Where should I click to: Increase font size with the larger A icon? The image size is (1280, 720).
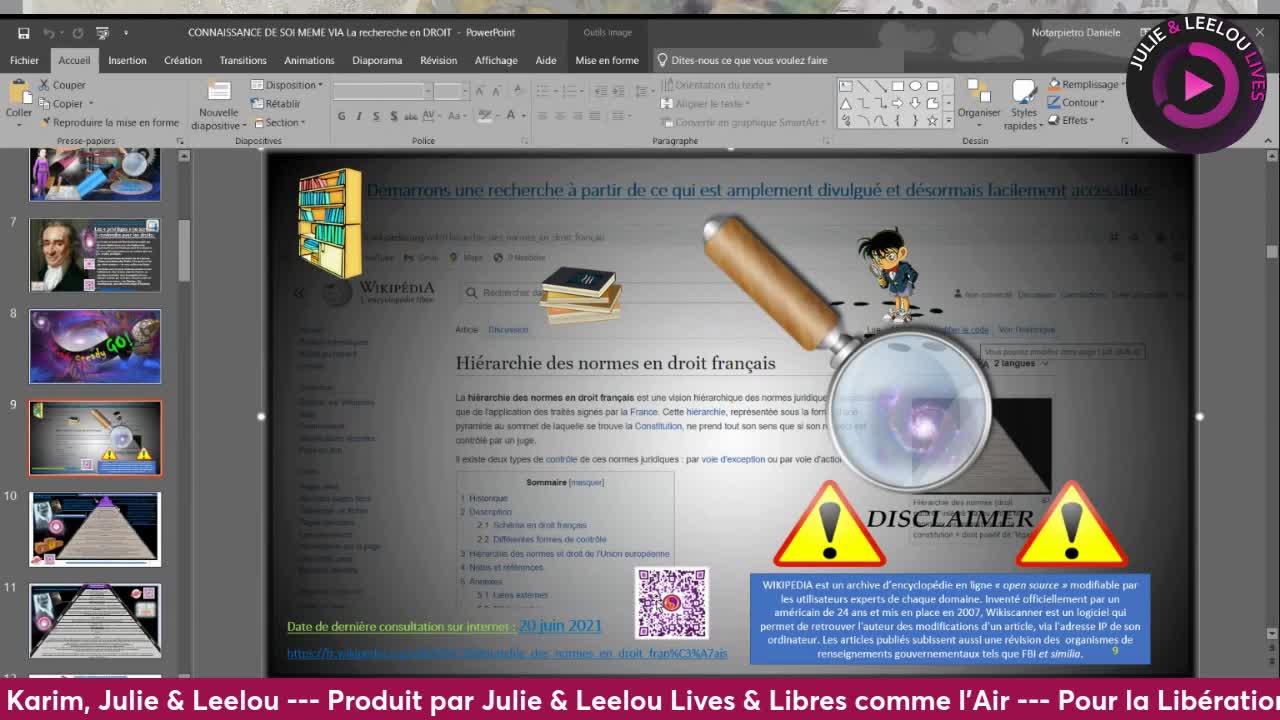click(480, 91)
